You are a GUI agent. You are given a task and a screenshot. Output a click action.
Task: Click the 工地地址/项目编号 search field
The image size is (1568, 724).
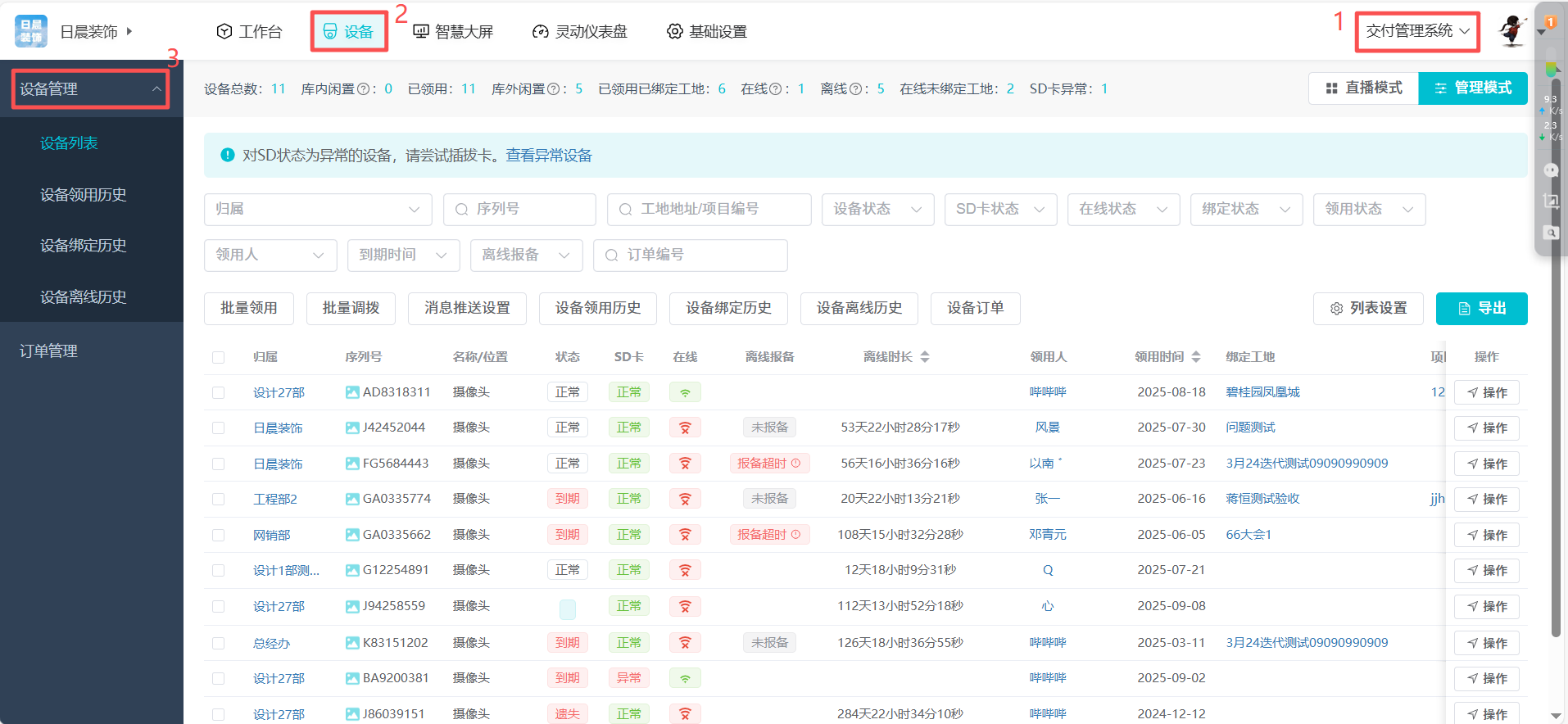709,210
